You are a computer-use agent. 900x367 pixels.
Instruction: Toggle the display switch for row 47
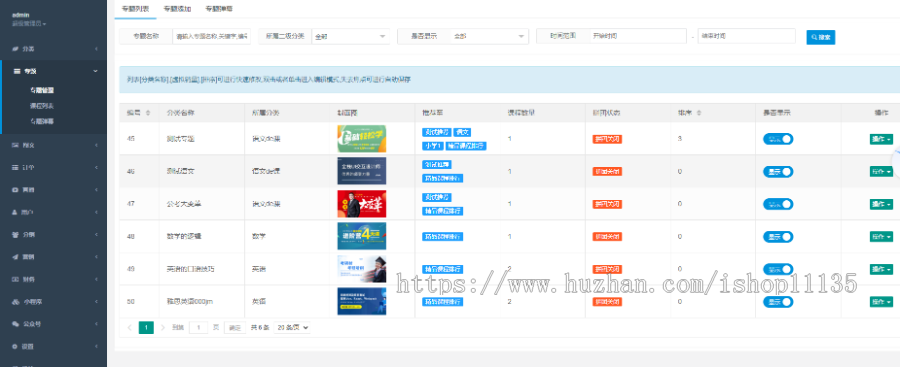[x=778, y=204]
